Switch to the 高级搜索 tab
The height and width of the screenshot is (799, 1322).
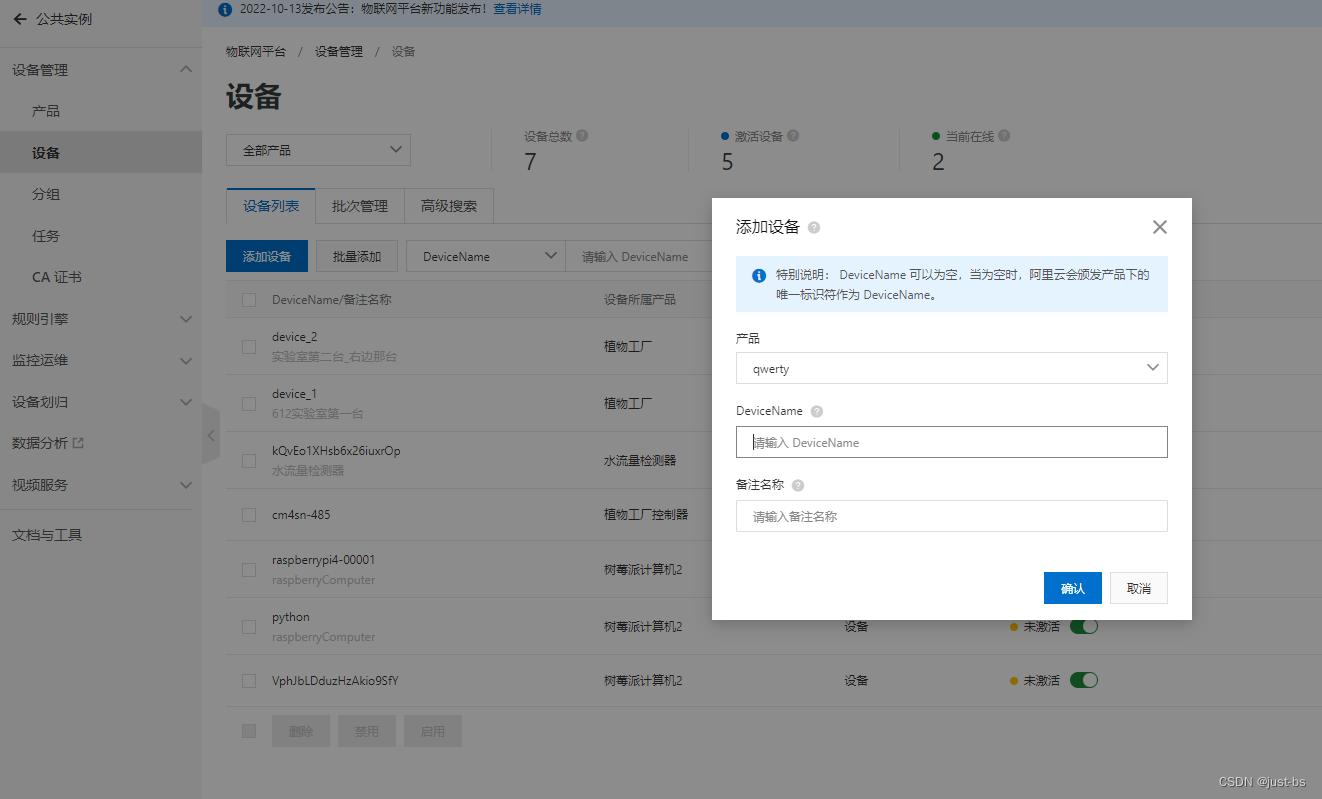pos(449,206)
